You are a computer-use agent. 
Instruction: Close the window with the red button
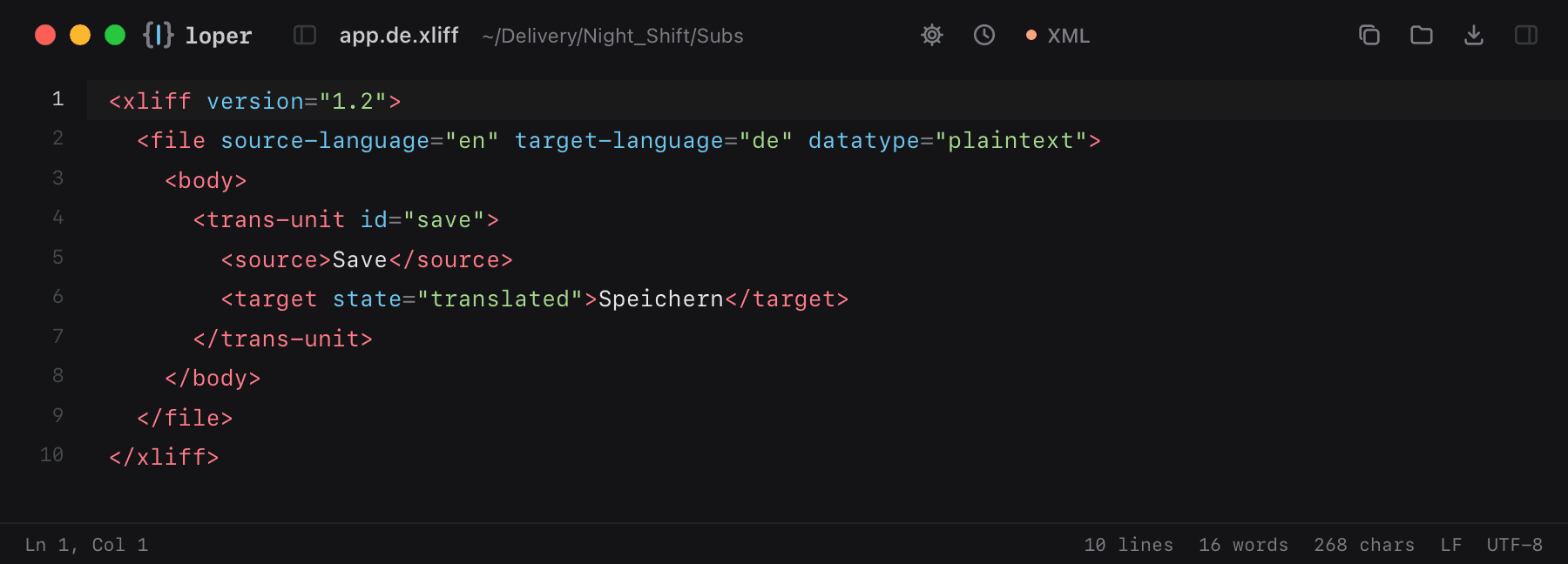[x=45, y=35]
